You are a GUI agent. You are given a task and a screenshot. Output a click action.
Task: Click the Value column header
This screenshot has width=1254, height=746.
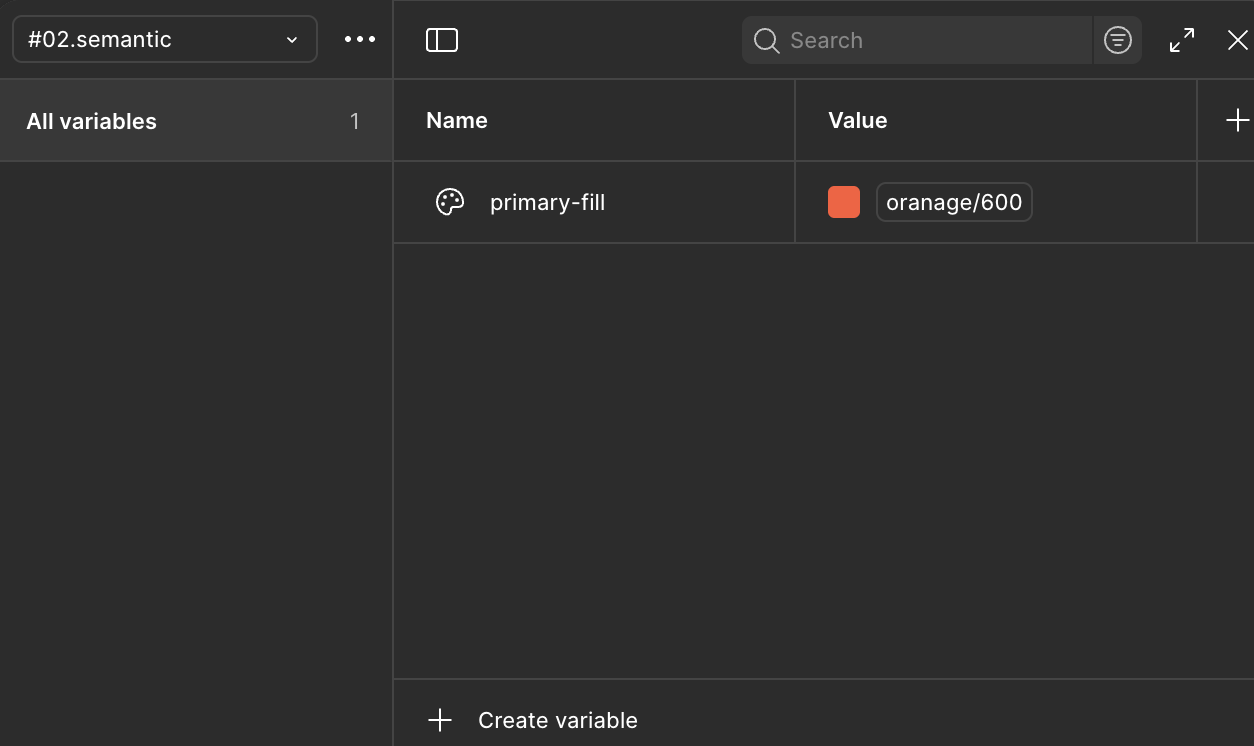pos(857,120)
